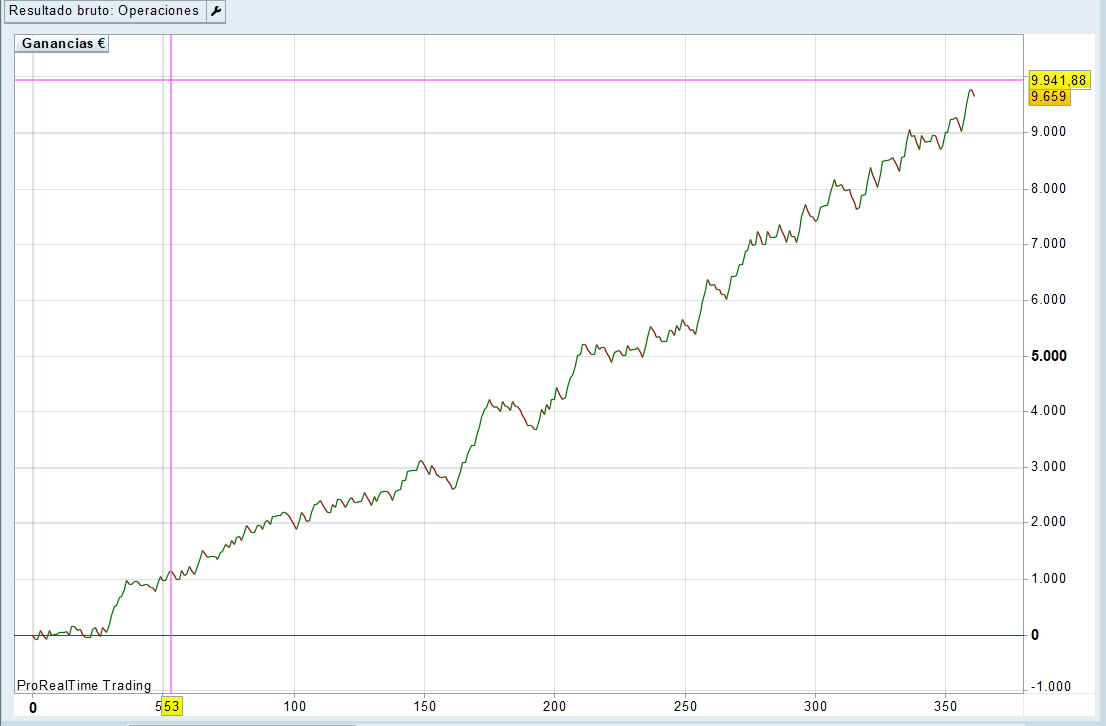1106x726 pixels.
Task: Click the ProRealTime Trading watermark
Action: 84,685
